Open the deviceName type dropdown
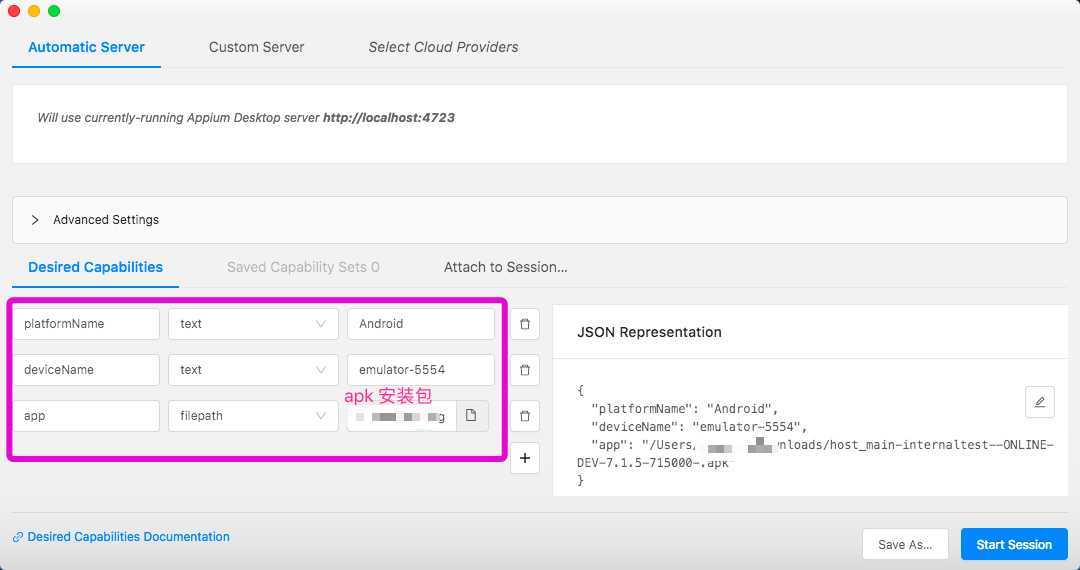1080x570 pixels. pyautogui.click(x=253, y=370)
